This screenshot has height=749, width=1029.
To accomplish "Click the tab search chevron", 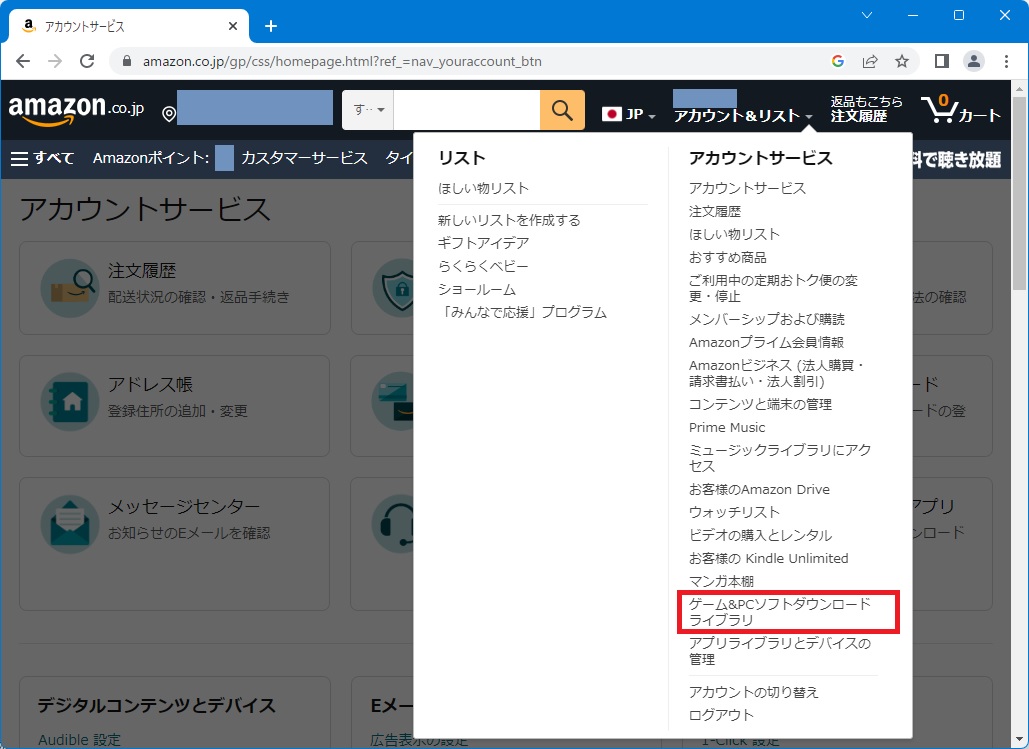I will [x=867, y=15].
